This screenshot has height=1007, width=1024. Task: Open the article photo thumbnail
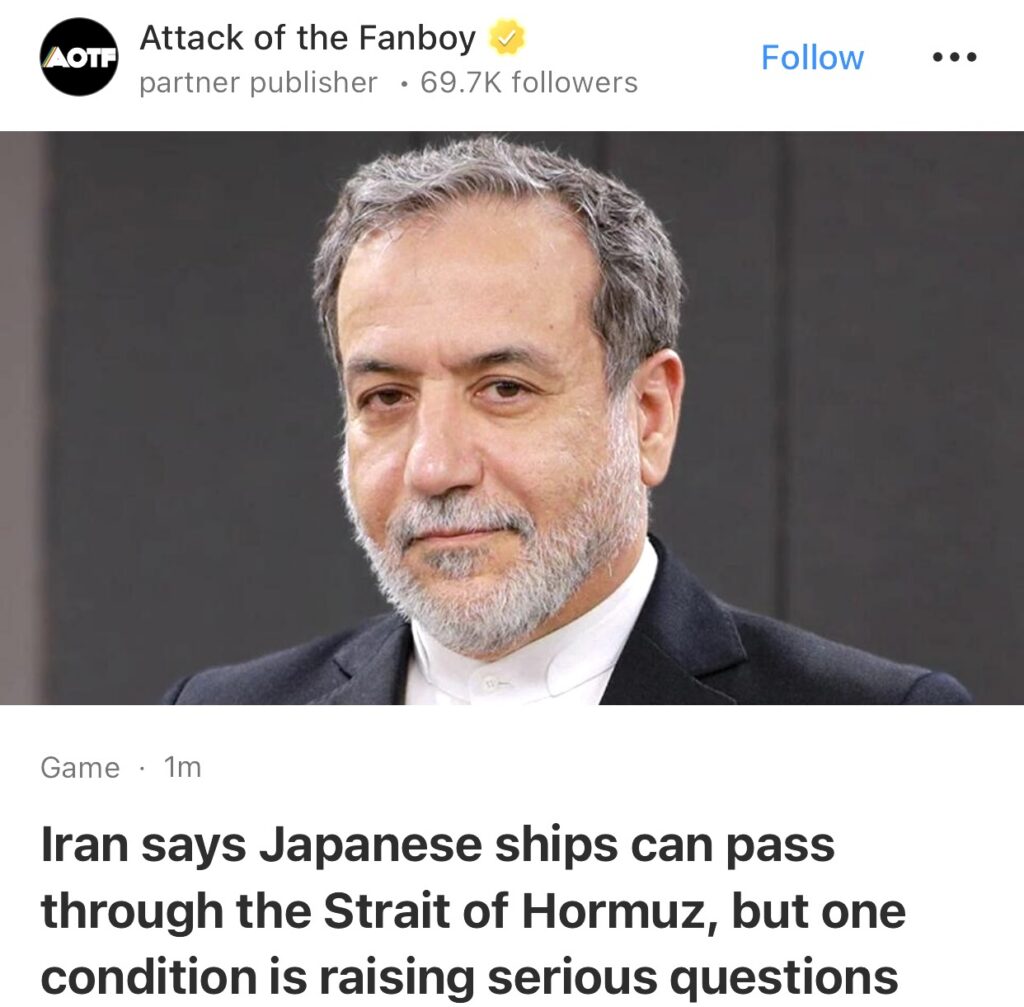[512, 418]
